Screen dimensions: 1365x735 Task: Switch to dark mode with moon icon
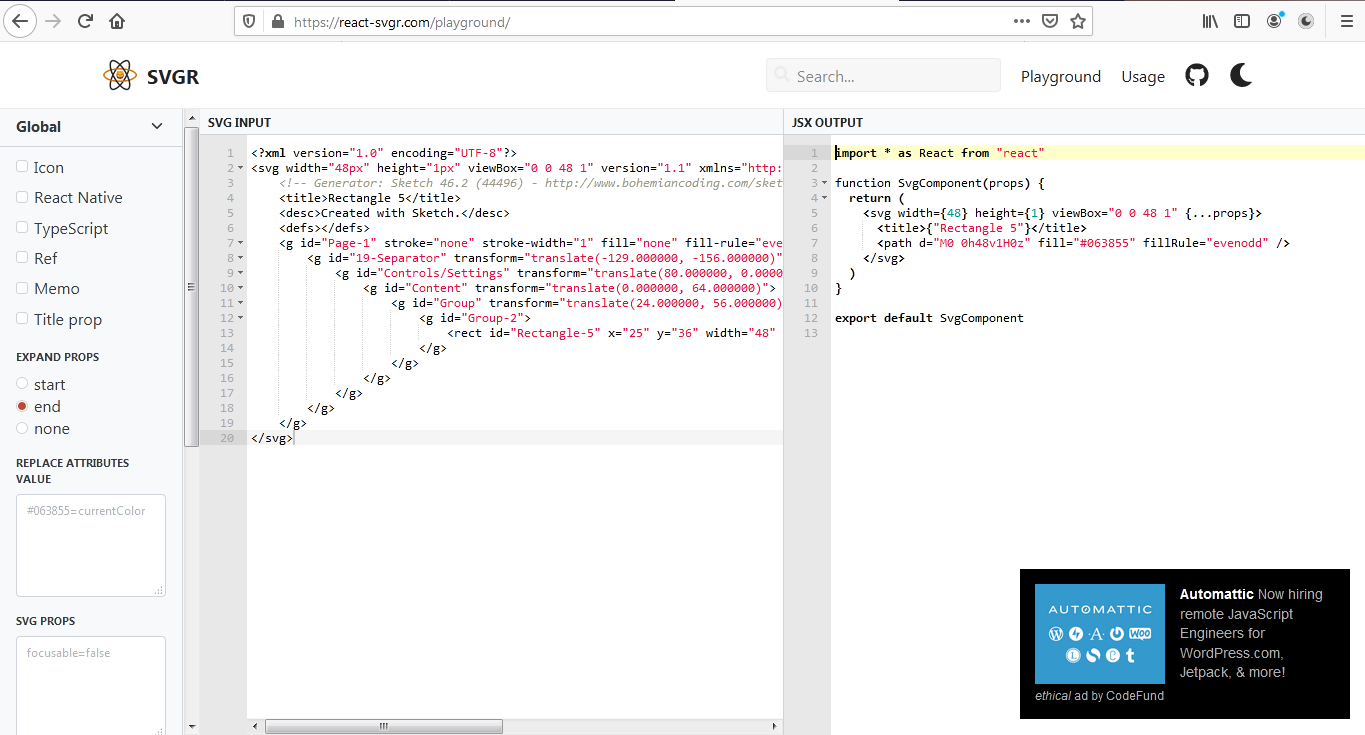(x=1241, y=75)
